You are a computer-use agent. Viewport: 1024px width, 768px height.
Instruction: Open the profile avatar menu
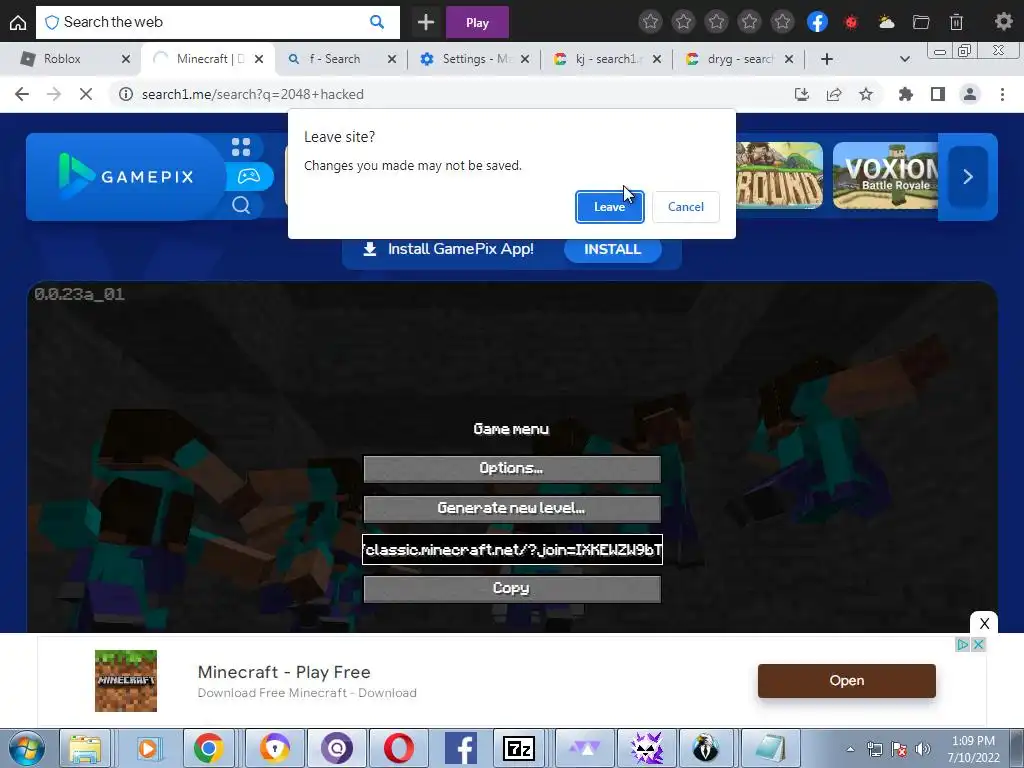(970, 94)
